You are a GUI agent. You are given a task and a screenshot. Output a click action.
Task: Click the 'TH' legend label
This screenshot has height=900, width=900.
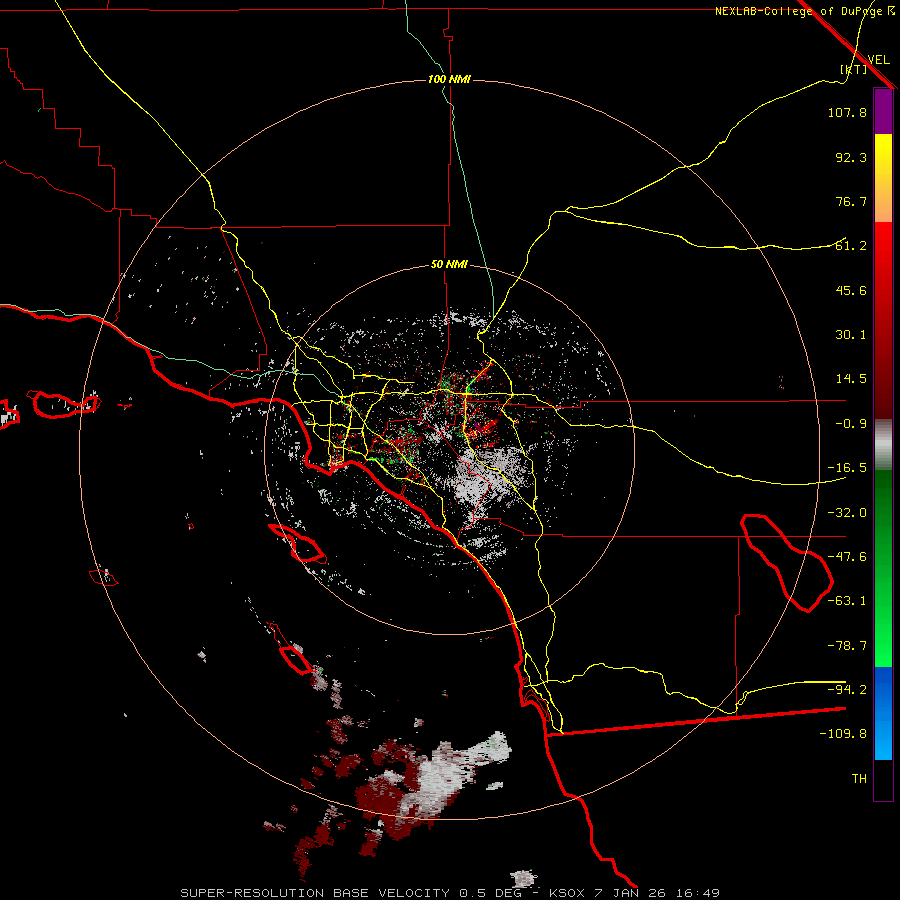pos(859,779)
